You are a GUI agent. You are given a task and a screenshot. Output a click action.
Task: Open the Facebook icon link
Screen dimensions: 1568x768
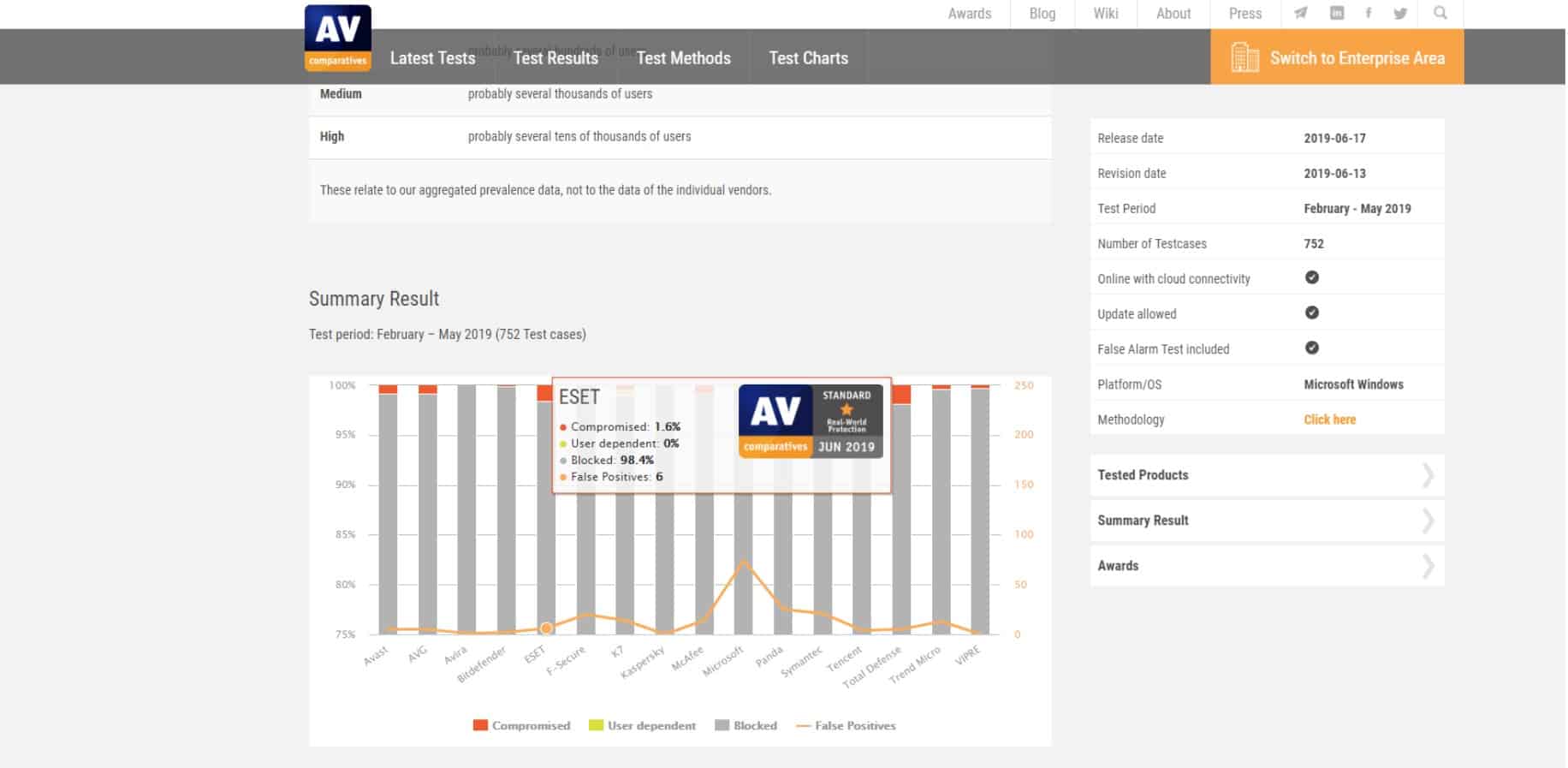[1369, 13]
